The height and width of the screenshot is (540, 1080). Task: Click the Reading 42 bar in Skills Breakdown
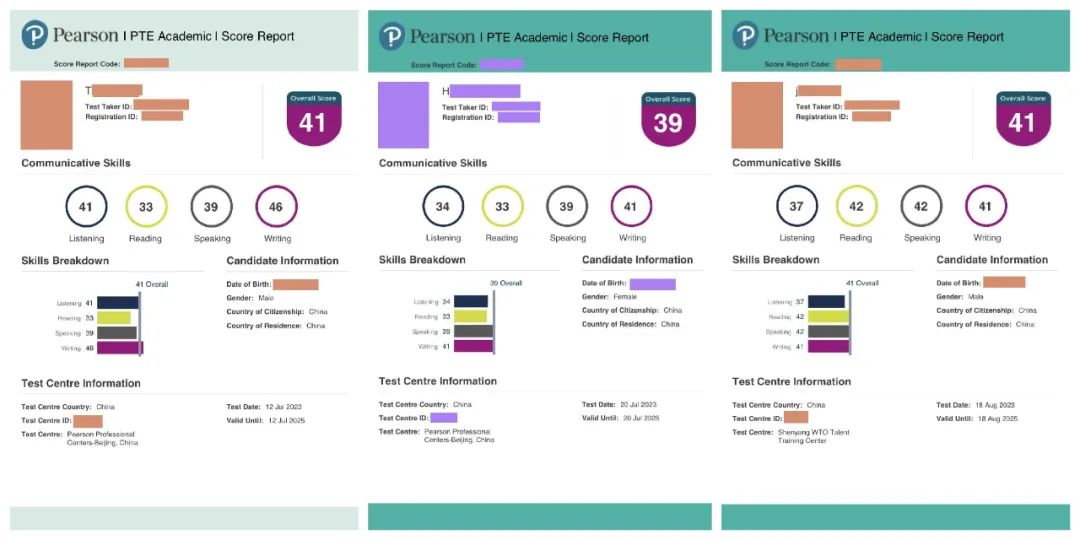click(829, 316)
